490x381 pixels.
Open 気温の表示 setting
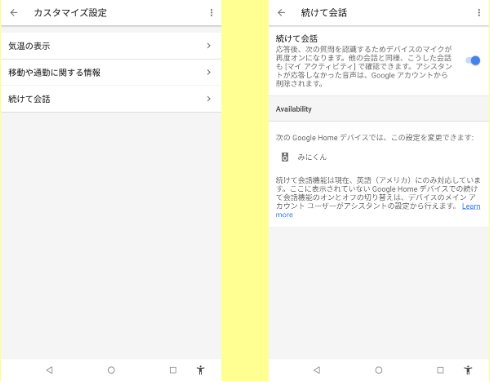111,46
